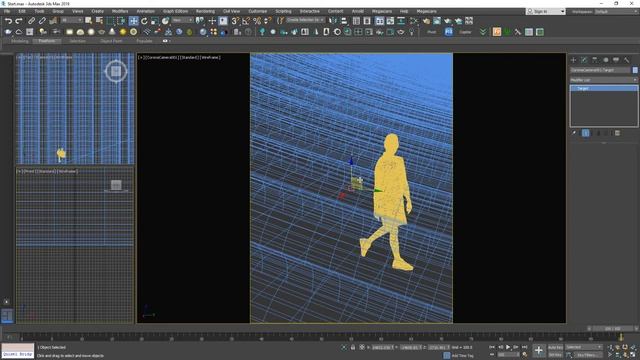Open the Named Selection Sets dropdown
The image size is (640, 360).
(305, 20)
